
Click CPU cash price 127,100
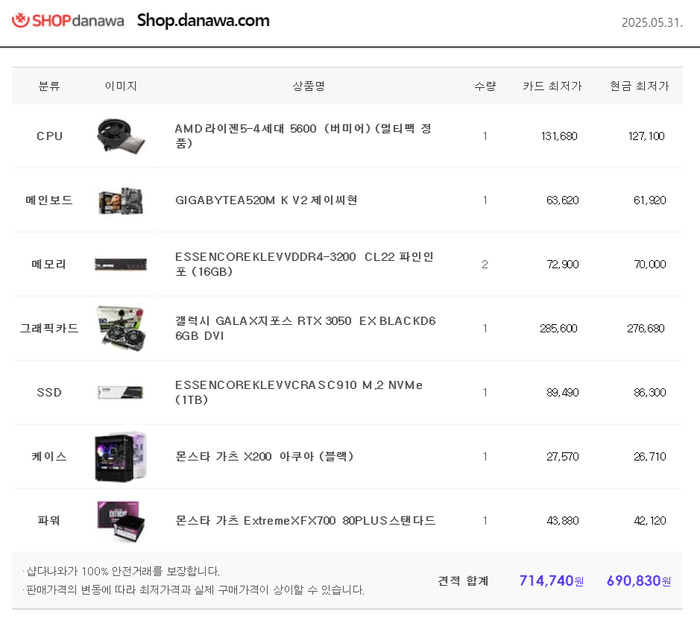pos(646,136)
